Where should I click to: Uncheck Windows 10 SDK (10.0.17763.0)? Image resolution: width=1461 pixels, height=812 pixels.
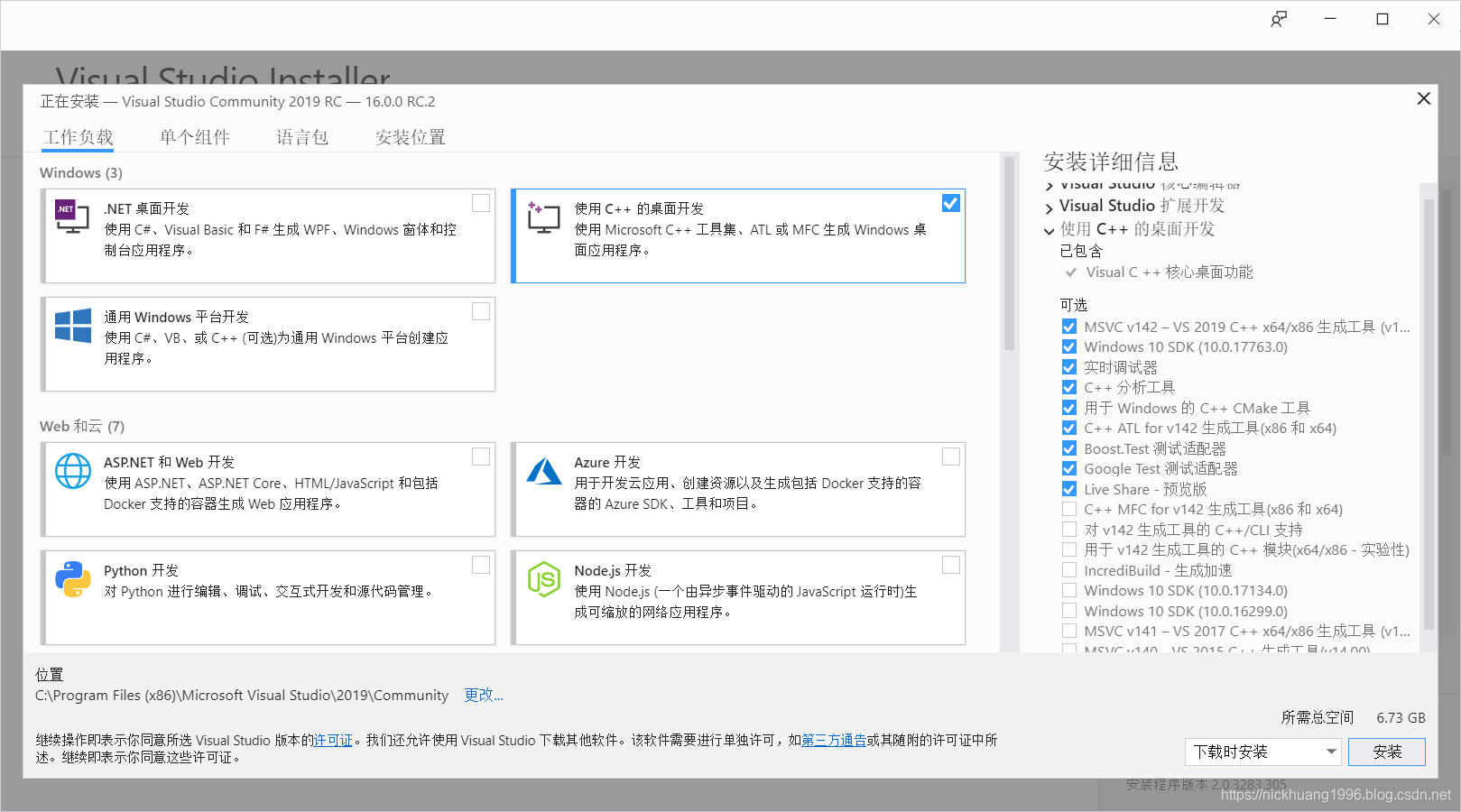click(x=1068, y=346)
